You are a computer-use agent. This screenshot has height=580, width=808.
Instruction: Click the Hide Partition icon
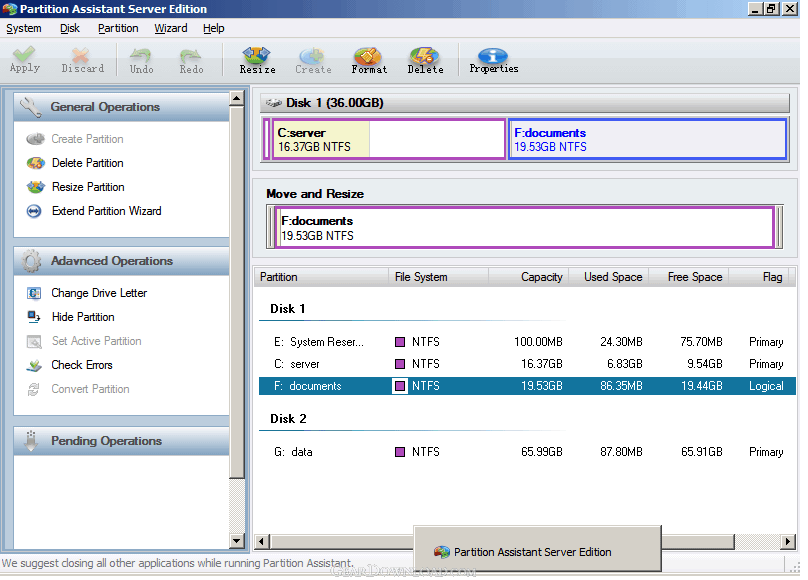(34, 317)
